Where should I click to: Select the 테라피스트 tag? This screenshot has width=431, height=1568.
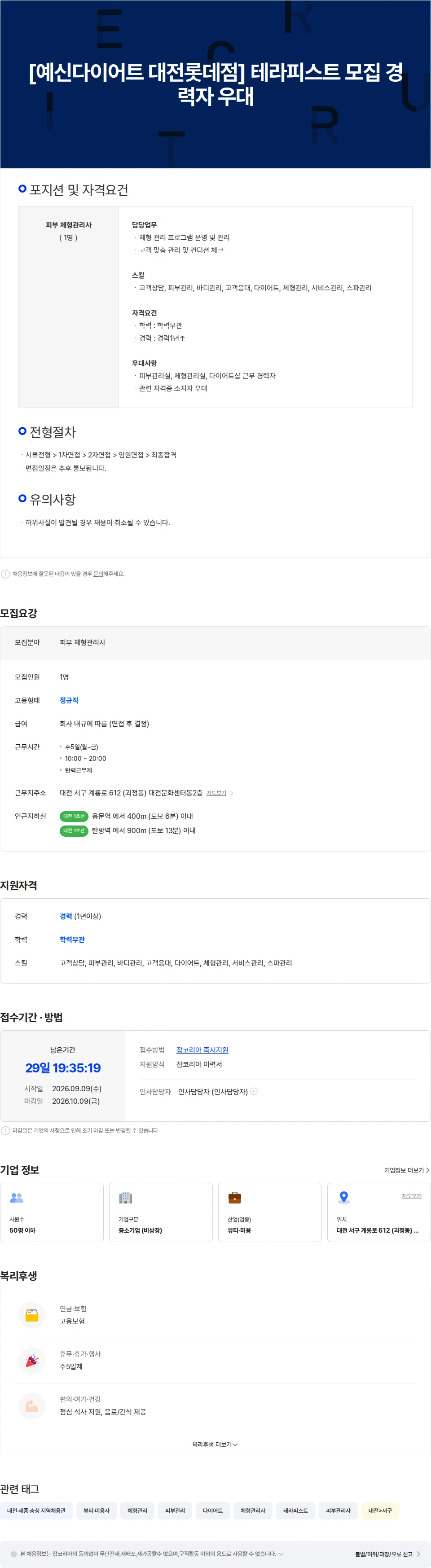(x=295, y=1510)
